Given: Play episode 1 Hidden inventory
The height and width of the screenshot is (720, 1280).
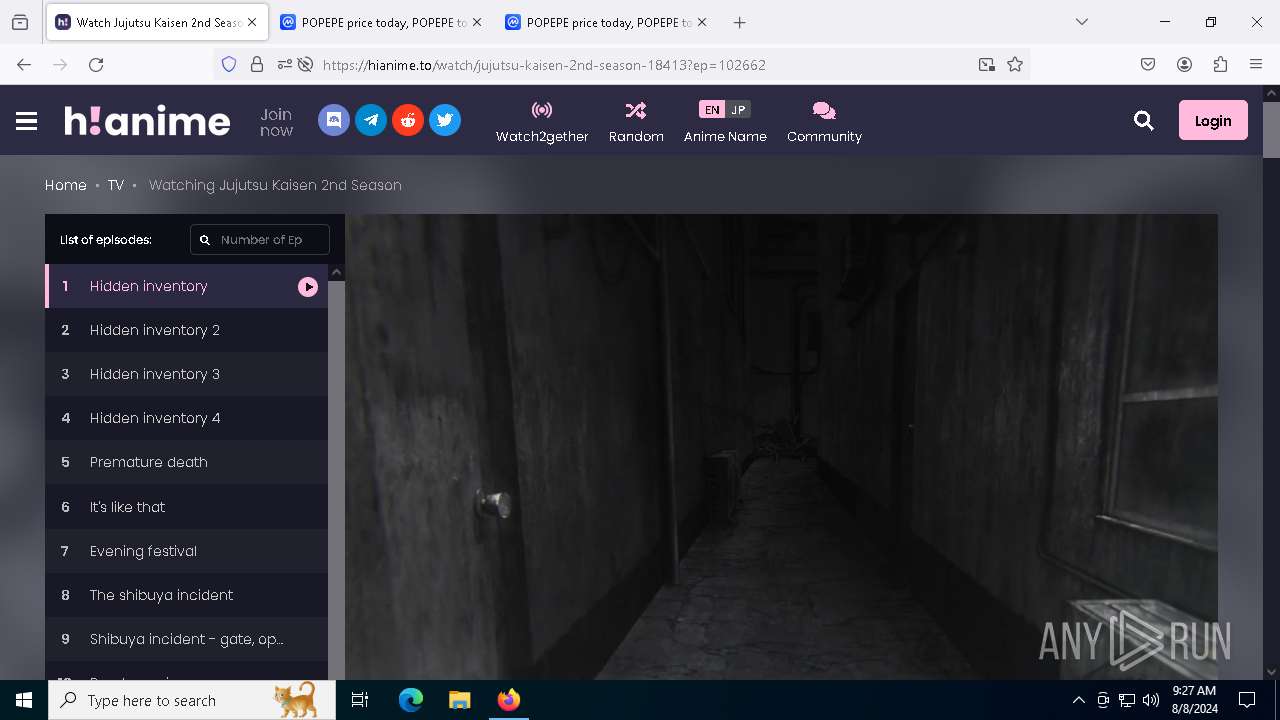Looking at the screenshot, I should (187, 286).
